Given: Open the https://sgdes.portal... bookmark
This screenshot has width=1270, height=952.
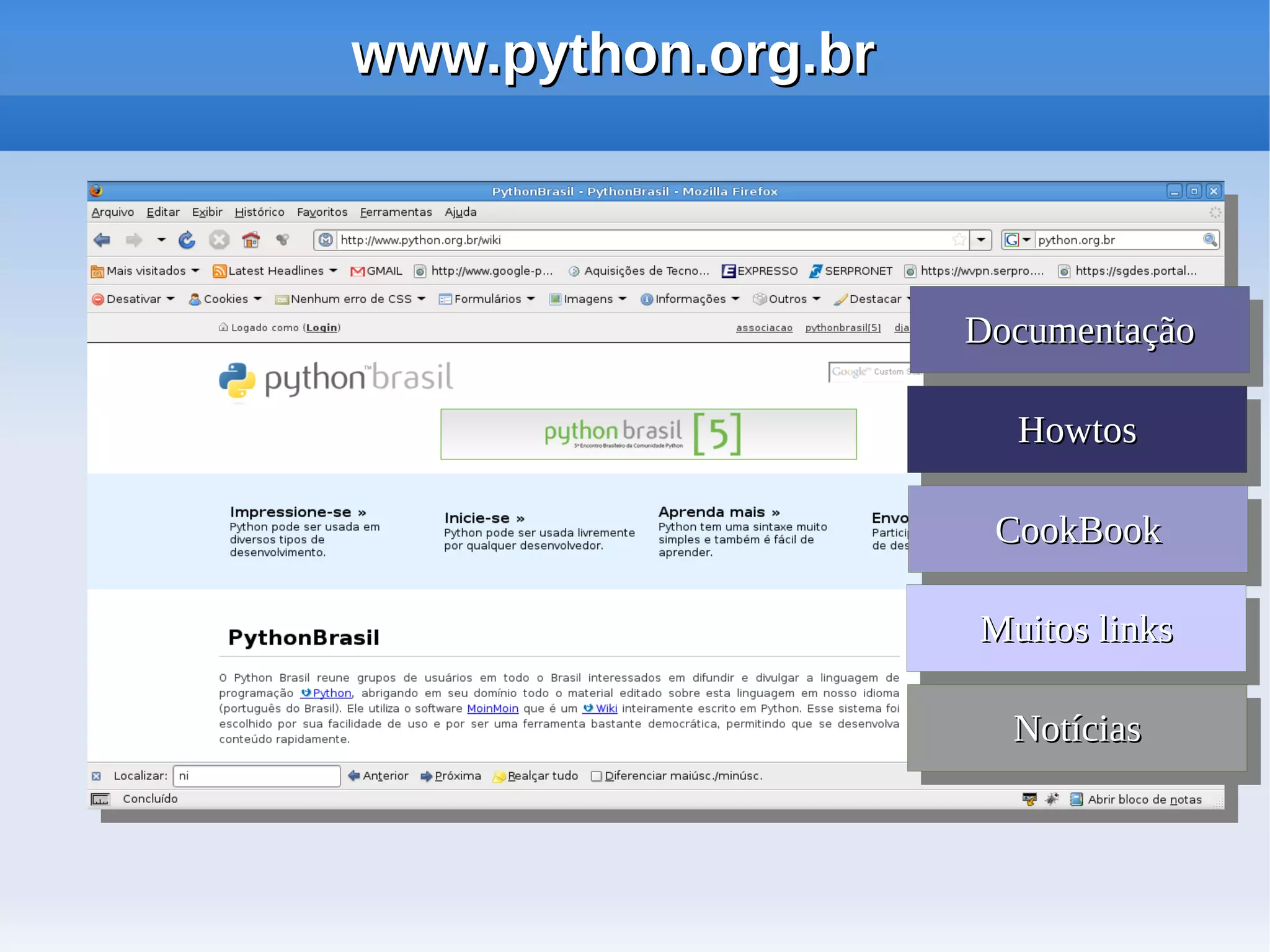Looking at the screenshot, I should click(1128, 271).
